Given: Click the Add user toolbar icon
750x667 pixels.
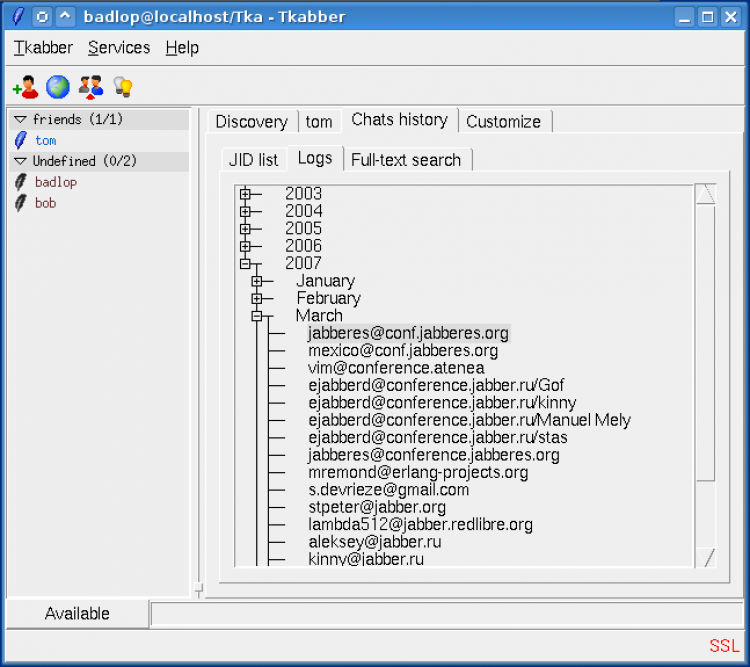Looking at the screenshot, I should coord(25,87).
